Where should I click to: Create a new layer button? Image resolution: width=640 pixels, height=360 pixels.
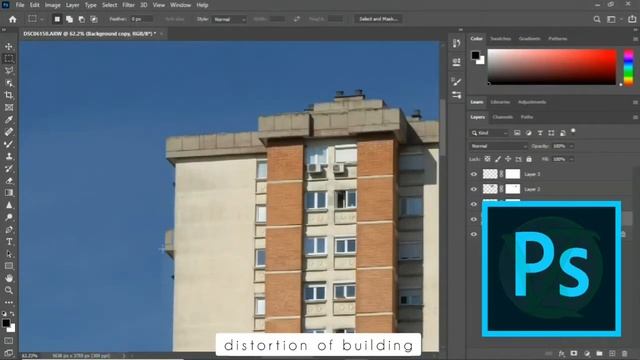coord(612,353)
